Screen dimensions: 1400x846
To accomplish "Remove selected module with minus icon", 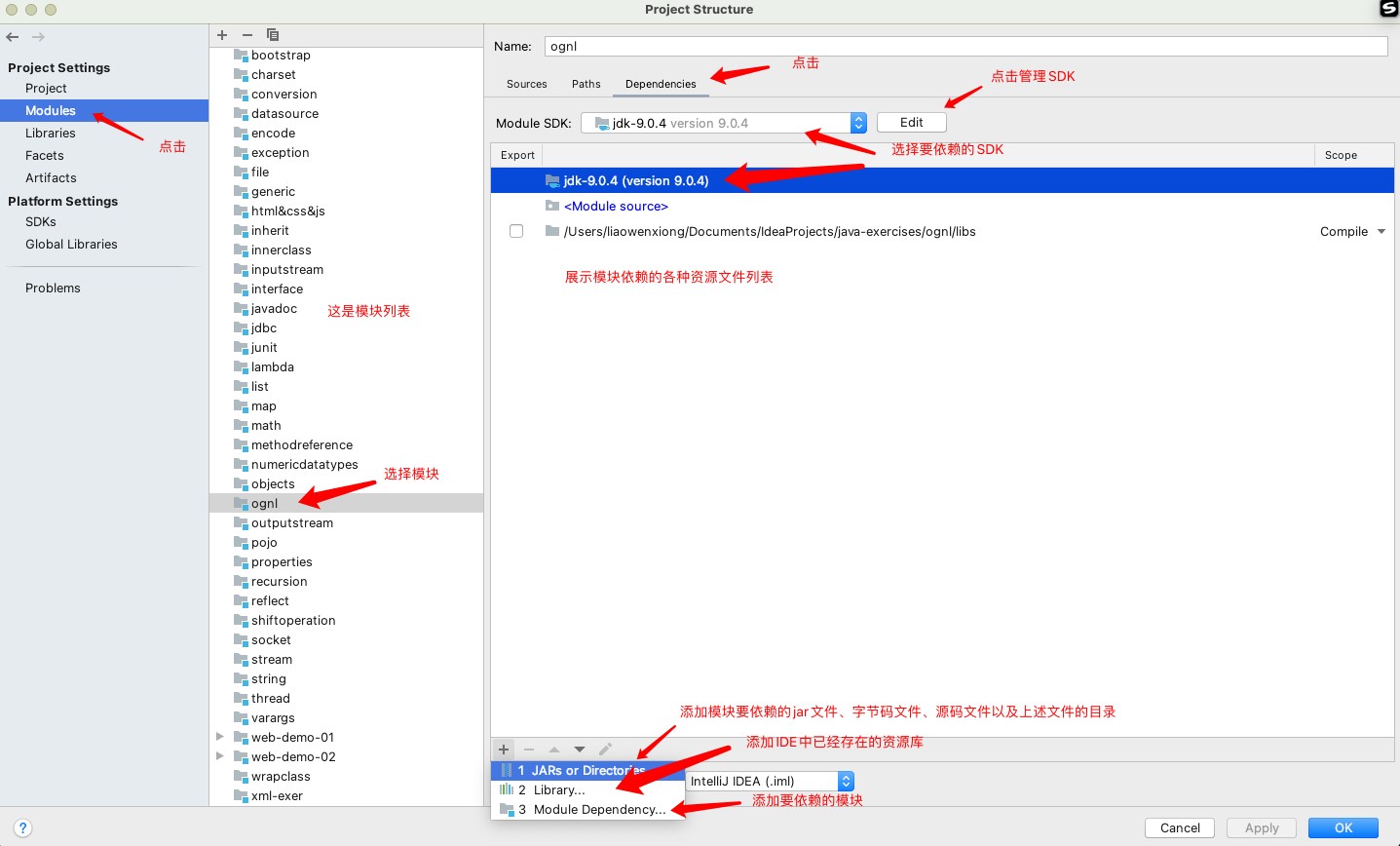I will 247,35.
